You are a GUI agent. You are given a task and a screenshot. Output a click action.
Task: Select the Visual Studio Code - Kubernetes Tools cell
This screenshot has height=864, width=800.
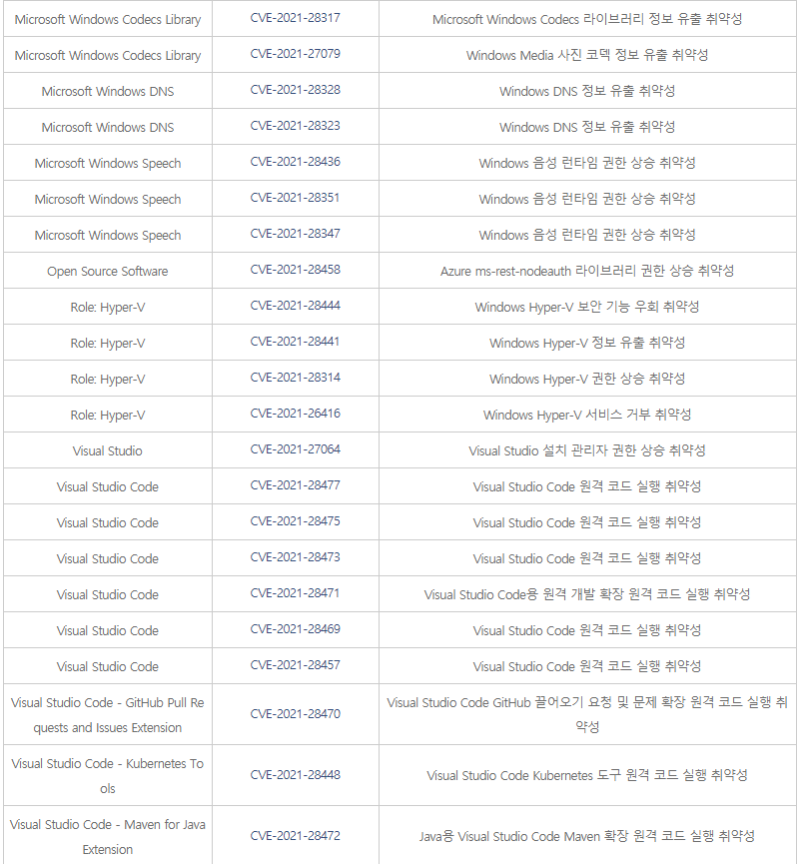pos(107,776)
